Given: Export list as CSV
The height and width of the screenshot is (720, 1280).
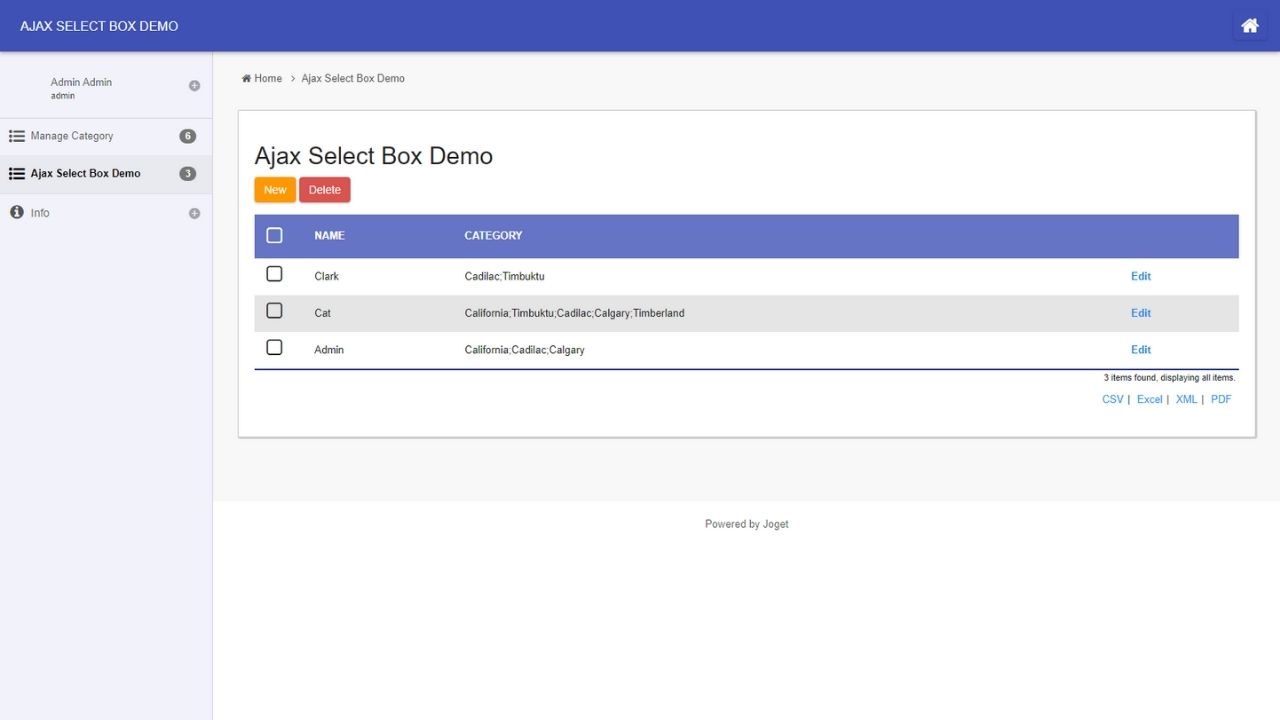Looking at the screenshot, I should point(1112,399).
